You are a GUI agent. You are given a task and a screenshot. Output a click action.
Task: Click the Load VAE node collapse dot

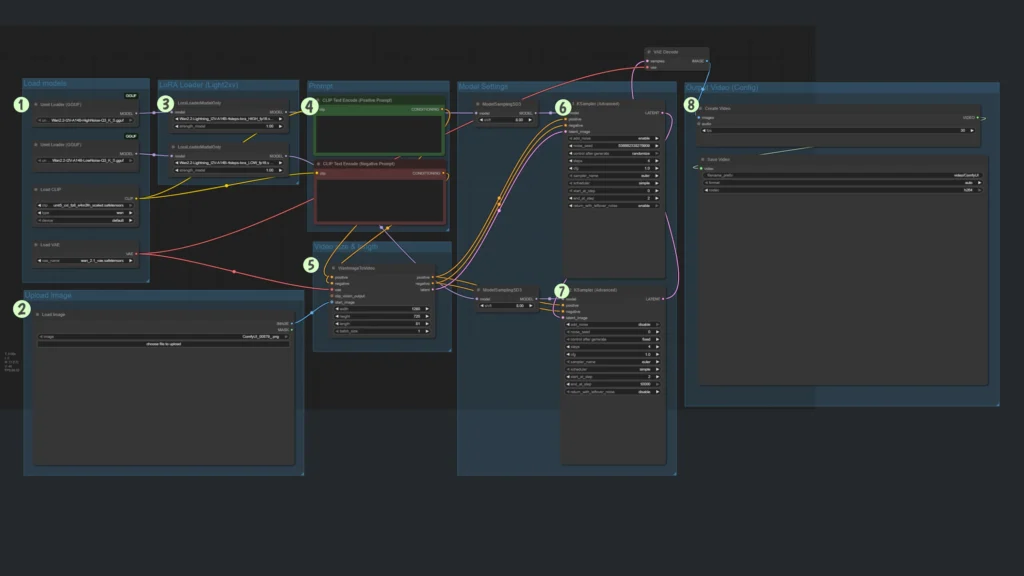[x=36, y=244]
